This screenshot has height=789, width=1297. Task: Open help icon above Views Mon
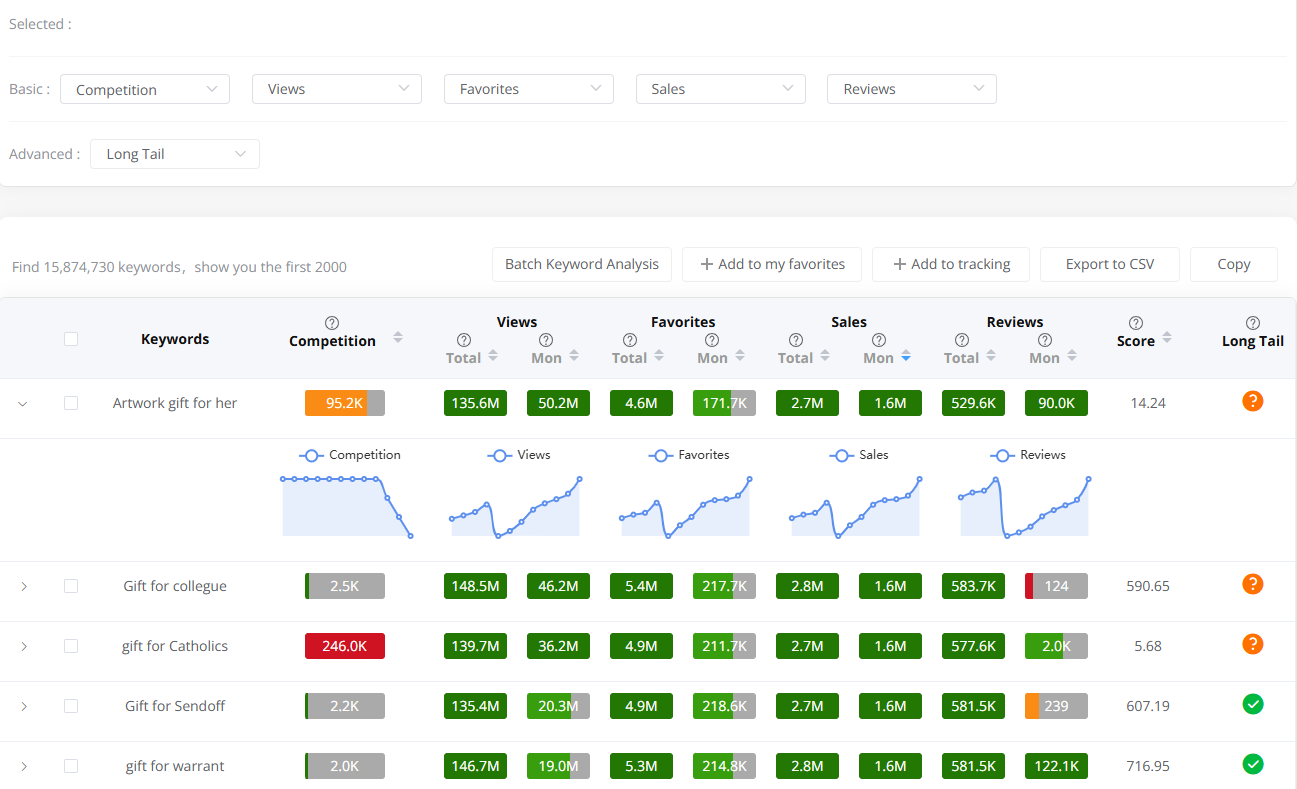click(546, 340)
